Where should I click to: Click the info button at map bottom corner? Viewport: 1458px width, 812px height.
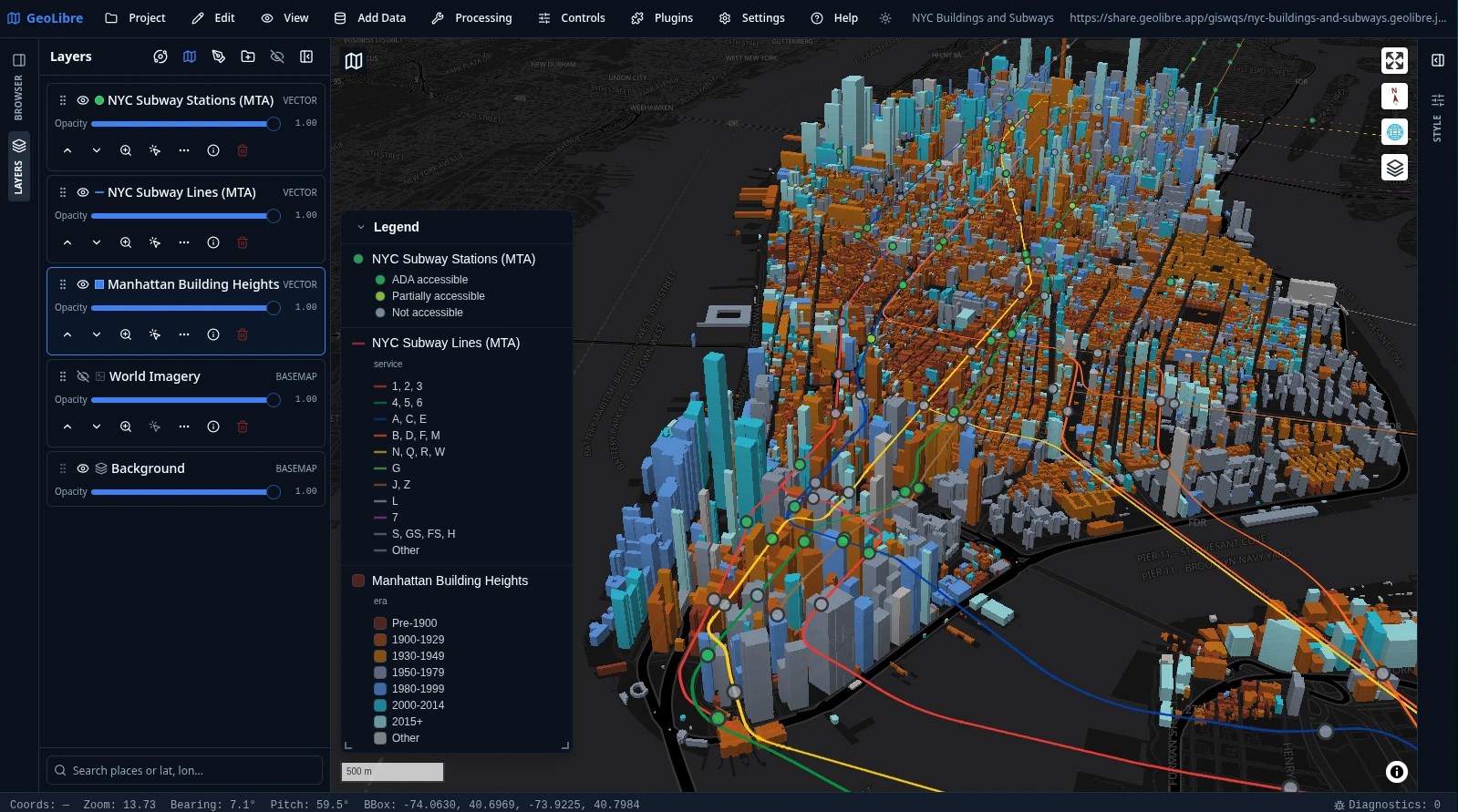tap(1396, 772)
